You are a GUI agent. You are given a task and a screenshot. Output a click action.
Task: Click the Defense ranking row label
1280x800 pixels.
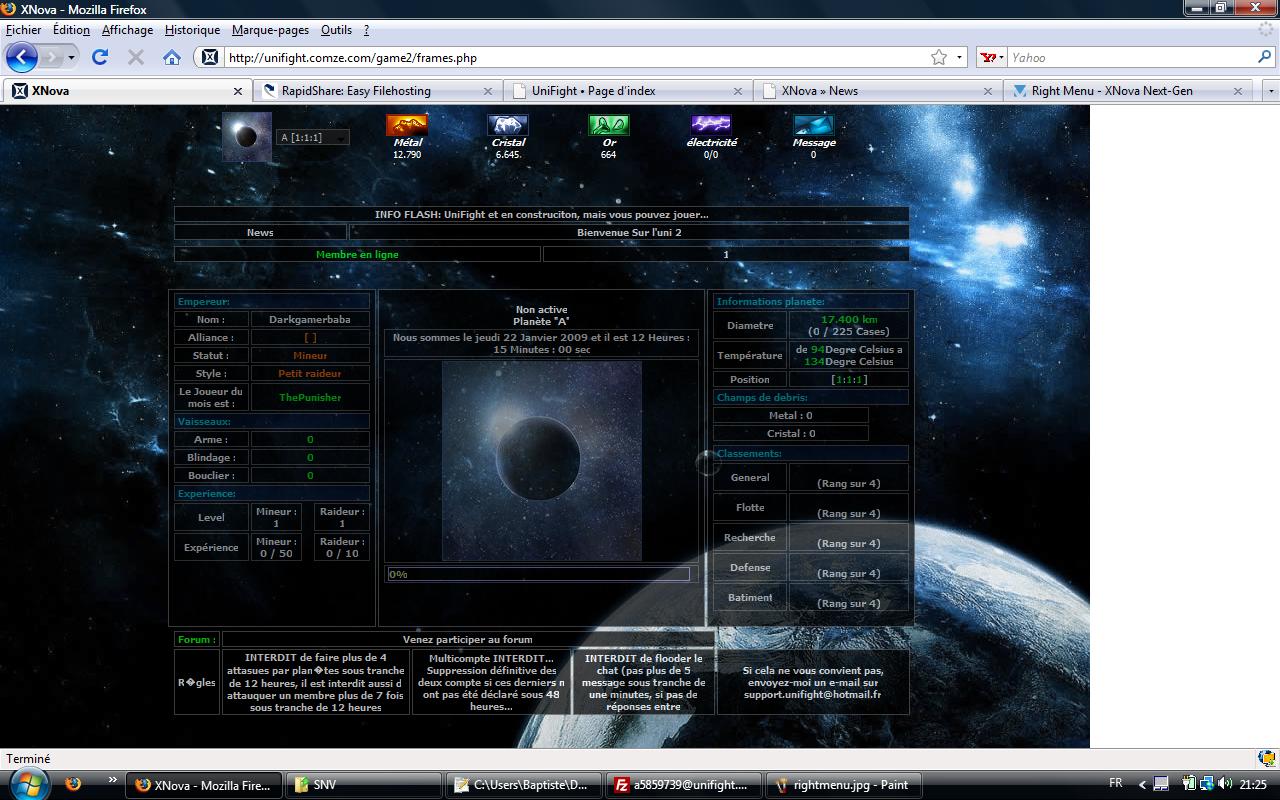tap(750, 567)
